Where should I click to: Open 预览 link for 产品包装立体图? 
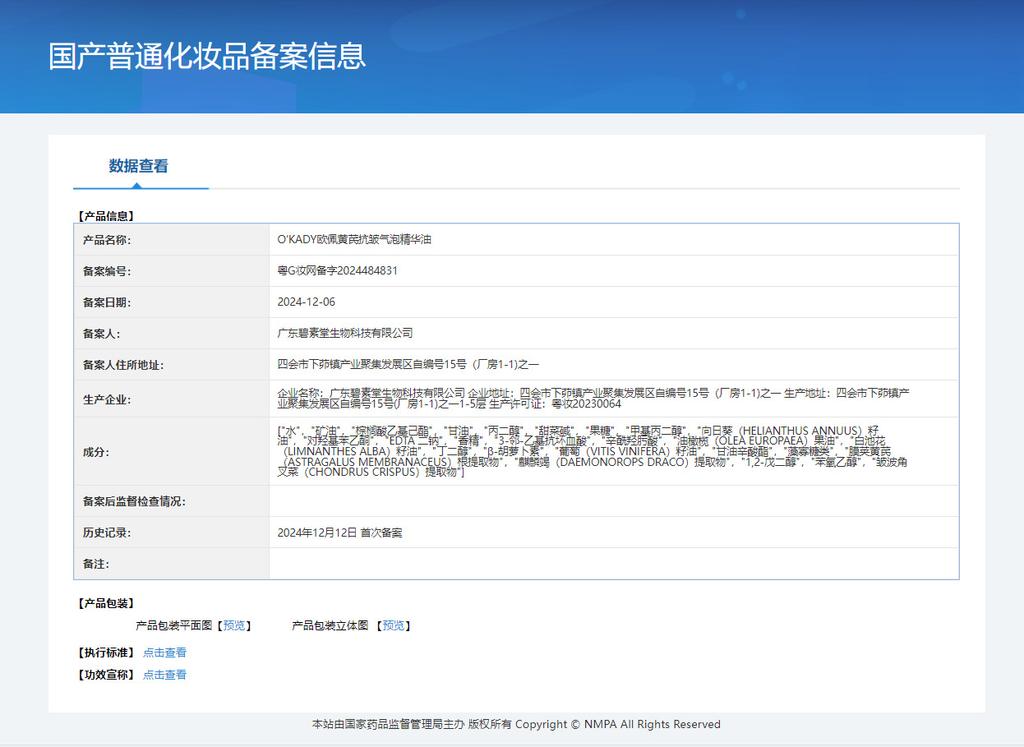[393, 626]
